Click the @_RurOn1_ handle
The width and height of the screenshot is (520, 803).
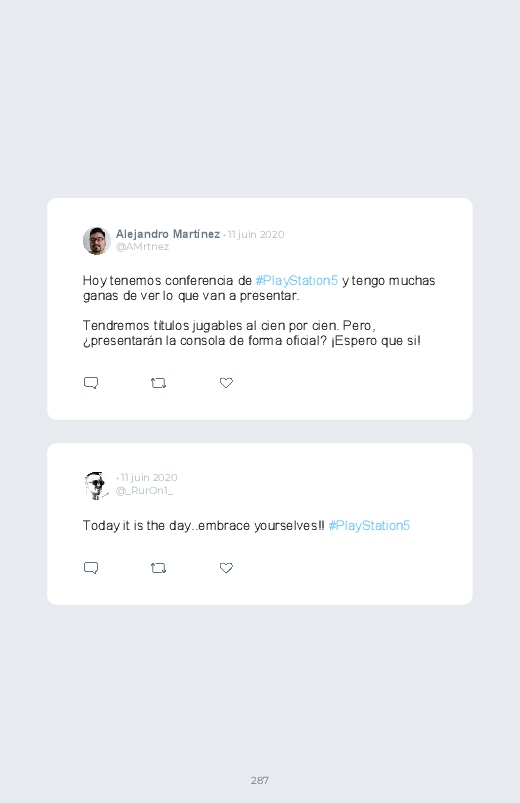tap(144, 491)
